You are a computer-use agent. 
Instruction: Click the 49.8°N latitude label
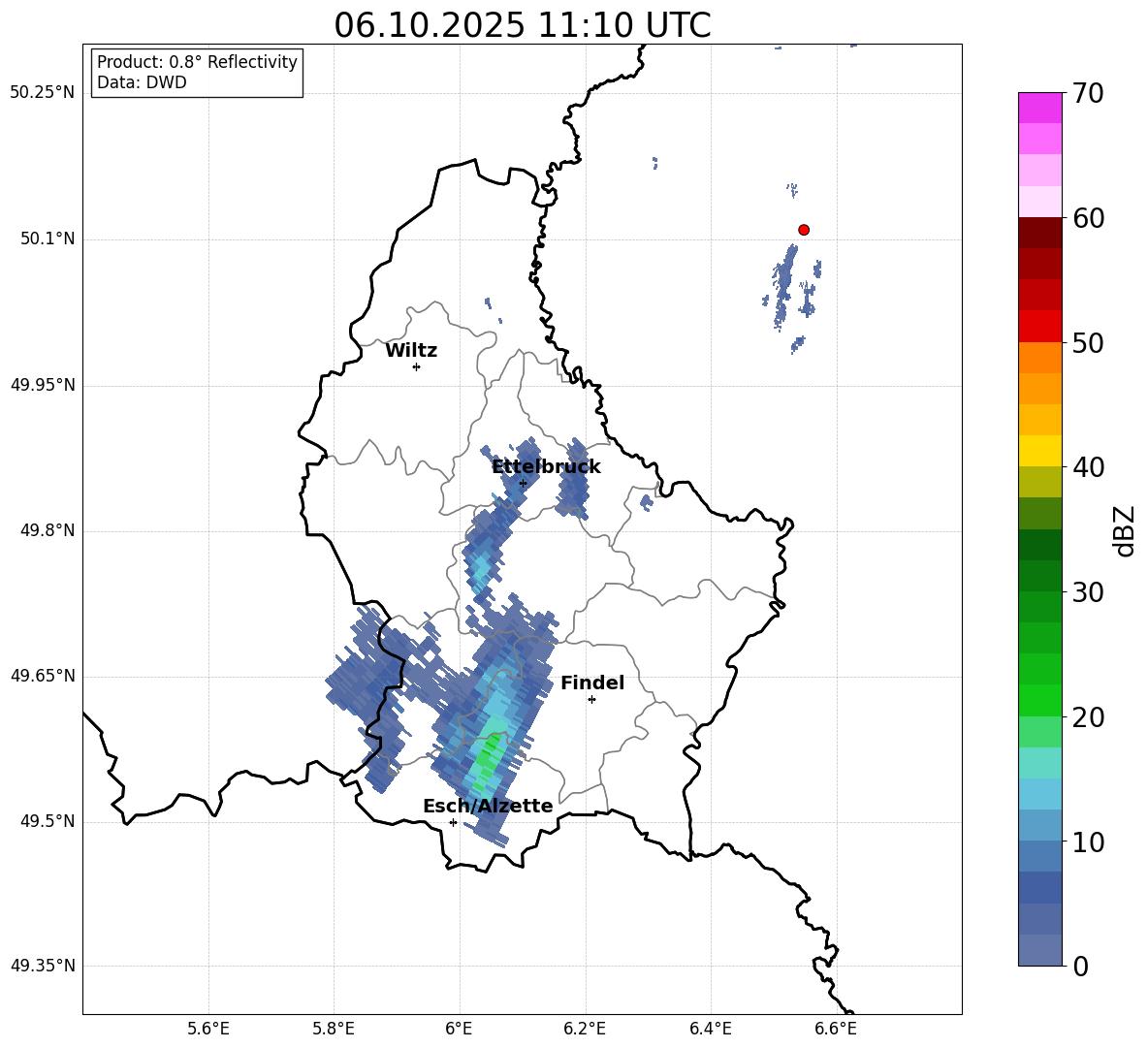48,530
